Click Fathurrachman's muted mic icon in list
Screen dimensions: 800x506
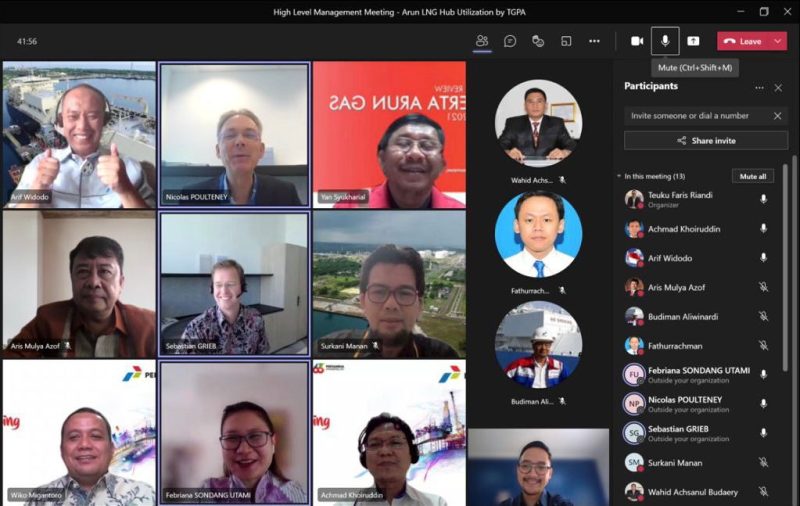pos(763,345)
